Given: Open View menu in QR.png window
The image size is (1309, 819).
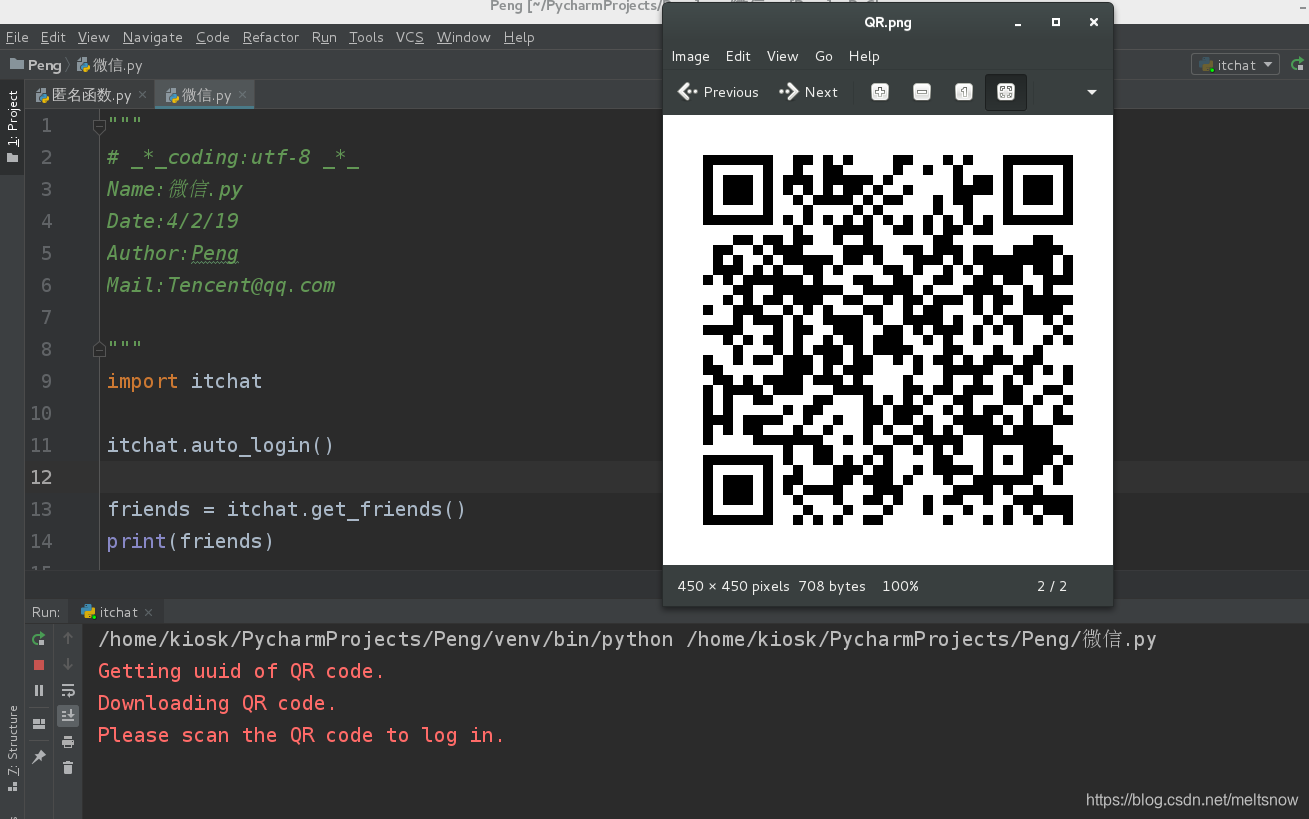Looking at the screenshot, I should (782, 56).
